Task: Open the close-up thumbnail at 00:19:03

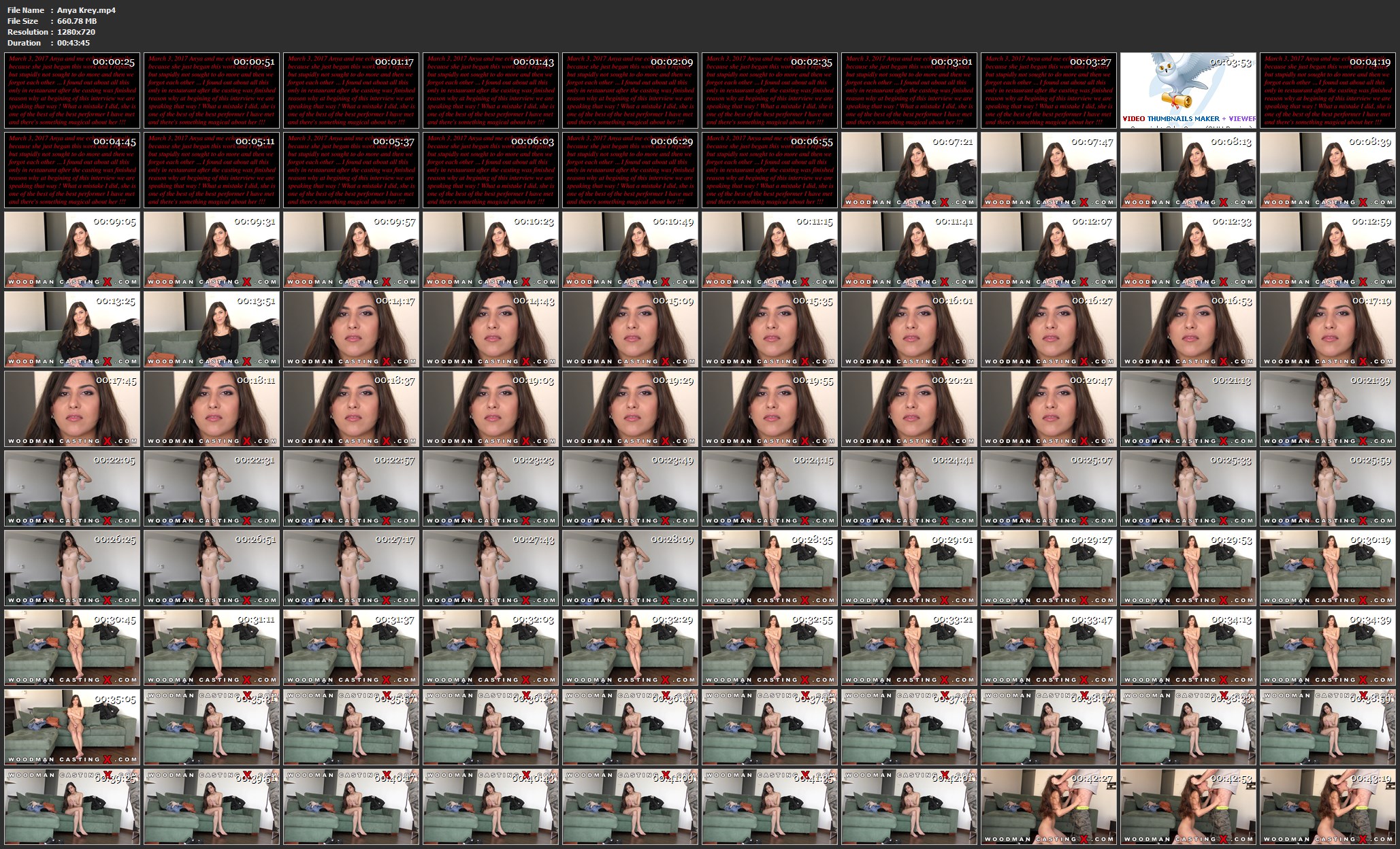Action: [491, 409]
